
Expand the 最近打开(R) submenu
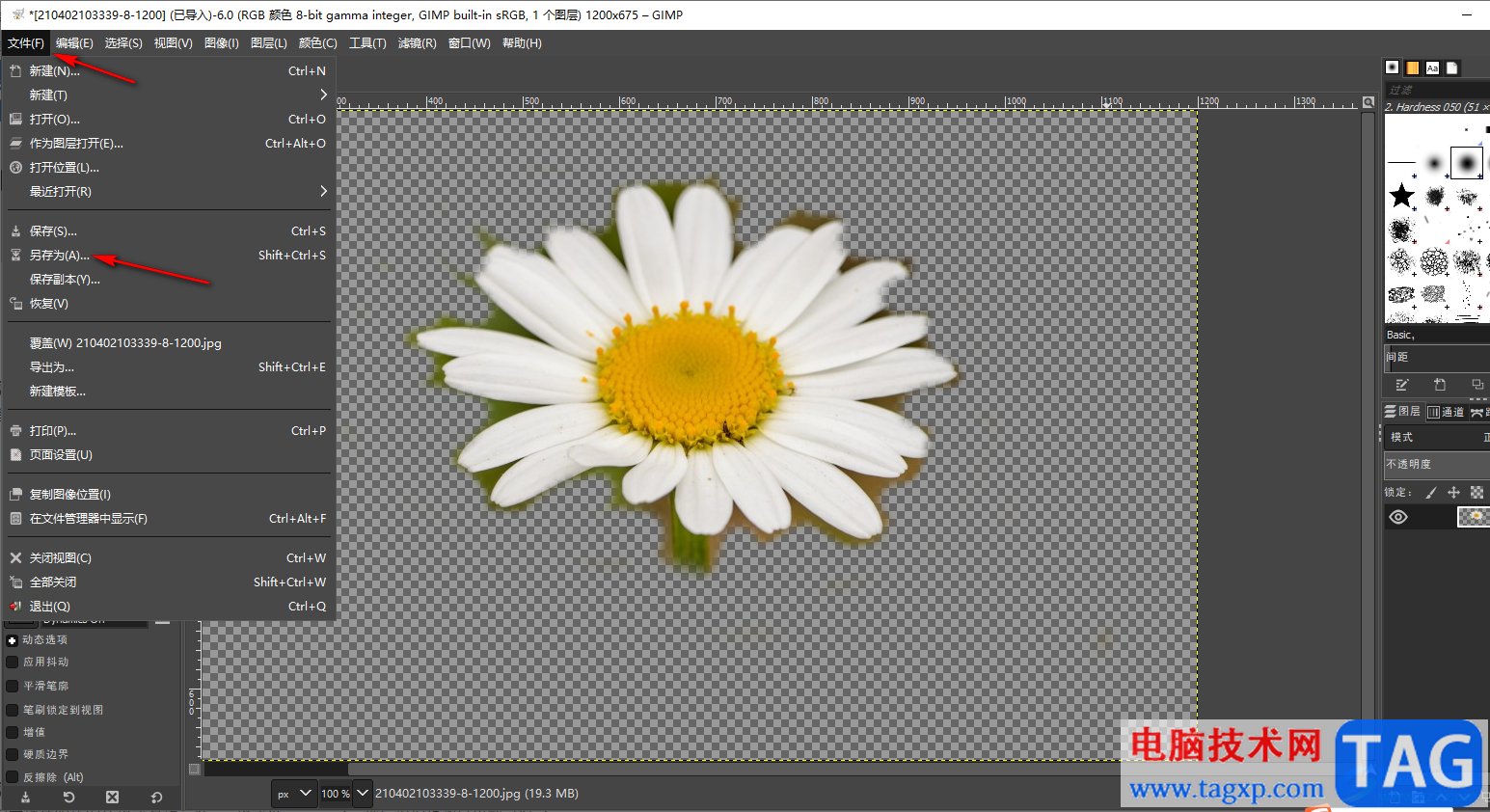click(169, 191)
